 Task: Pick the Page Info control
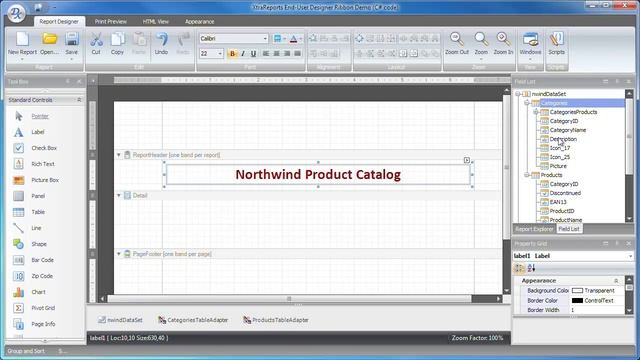(x=43, y=324)
